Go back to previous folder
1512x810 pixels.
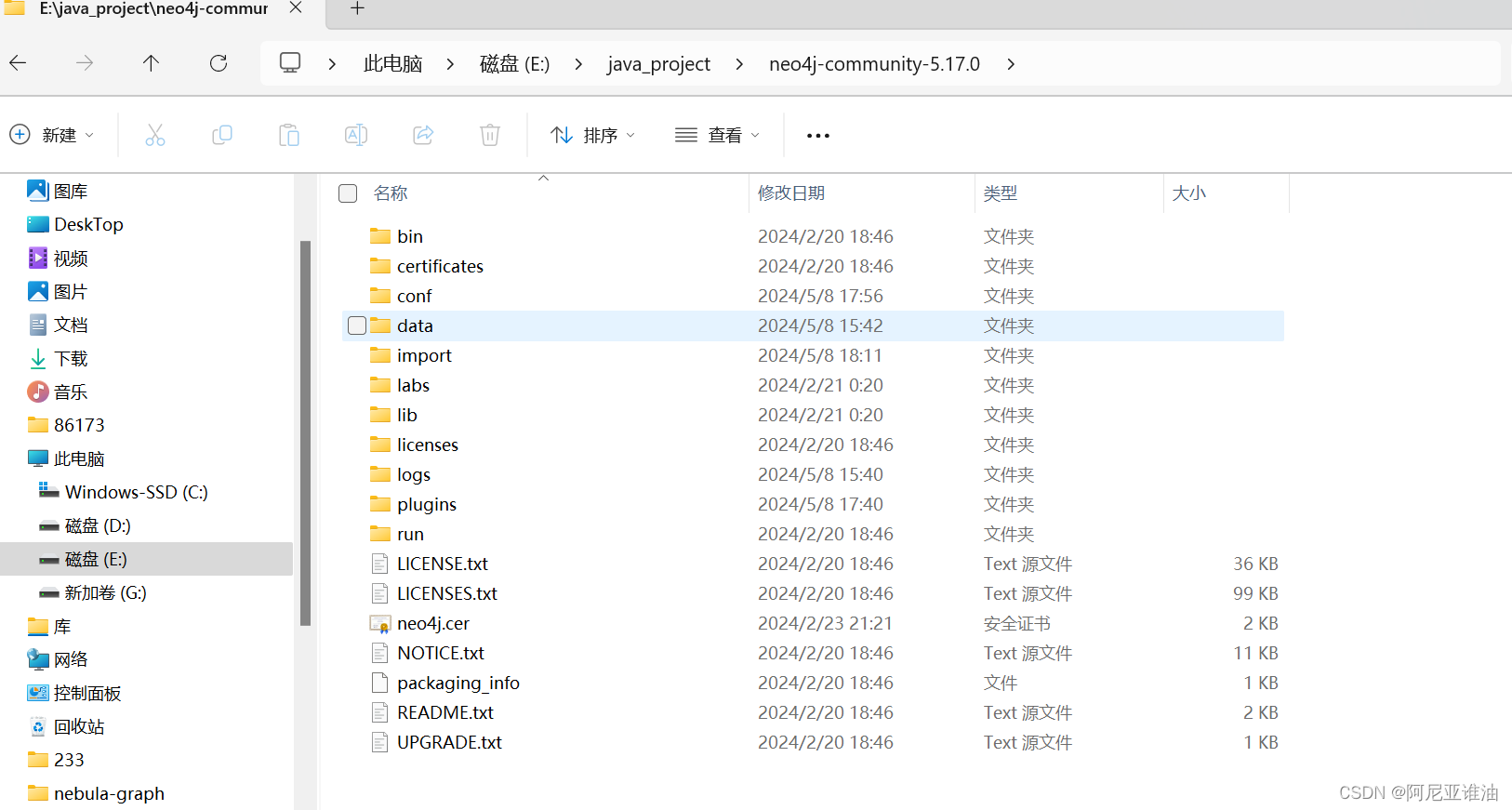(x=18, y=63)
